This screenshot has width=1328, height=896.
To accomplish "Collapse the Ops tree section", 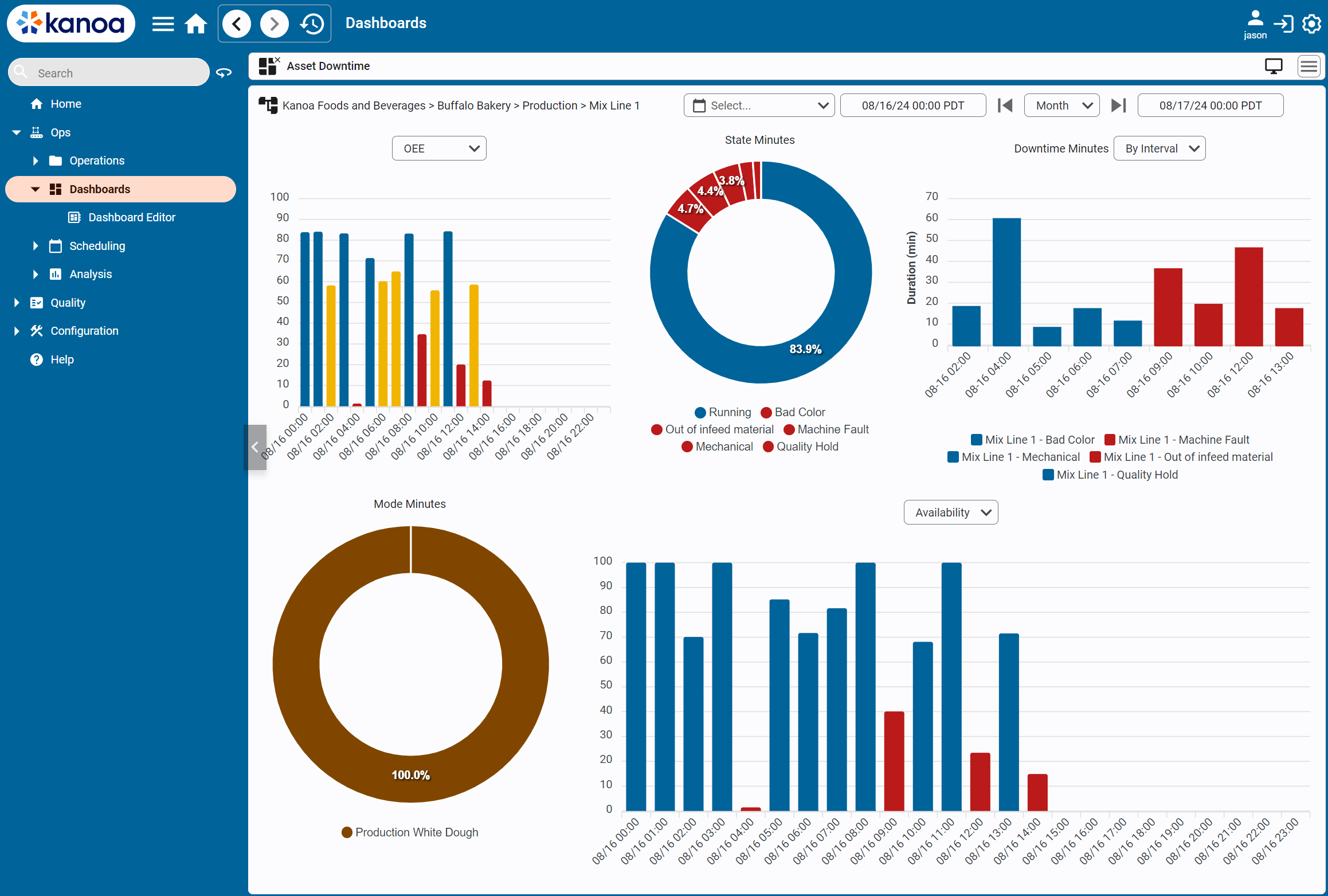I will pyautogui.click(x=16, y=132).
